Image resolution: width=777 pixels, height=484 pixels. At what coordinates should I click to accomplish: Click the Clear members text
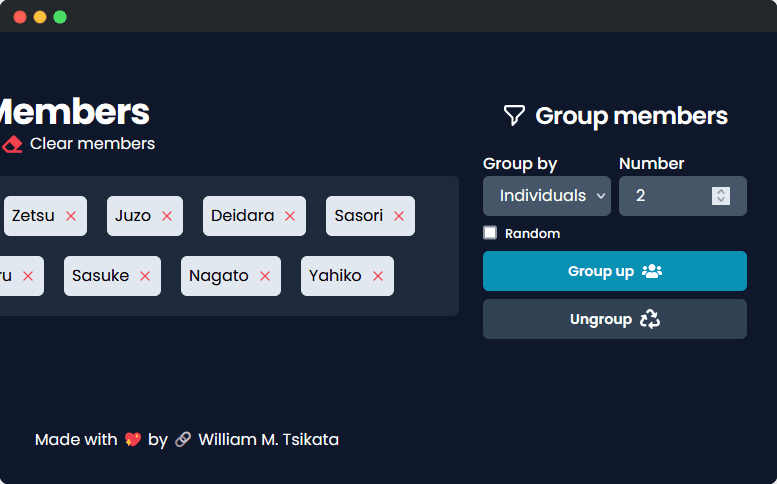coord(92,144)
